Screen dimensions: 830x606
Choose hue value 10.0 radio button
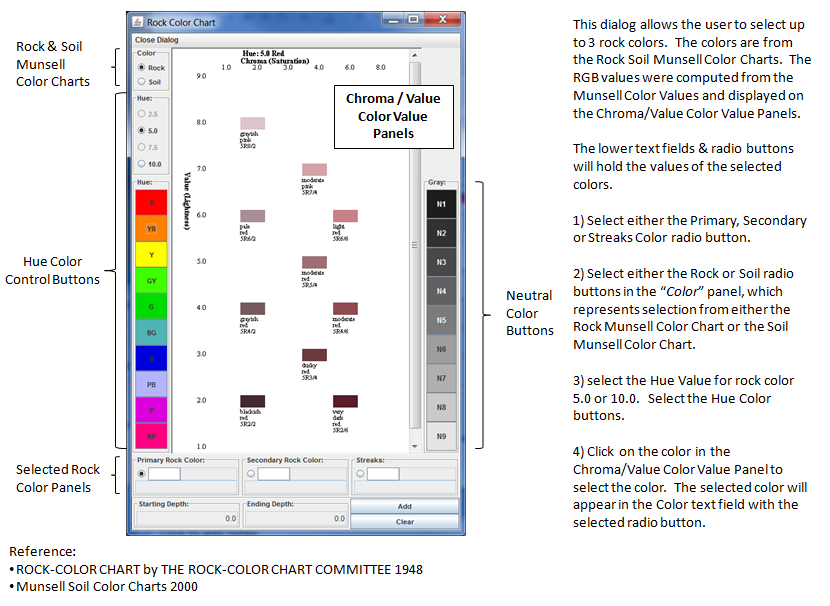[141, 164]
